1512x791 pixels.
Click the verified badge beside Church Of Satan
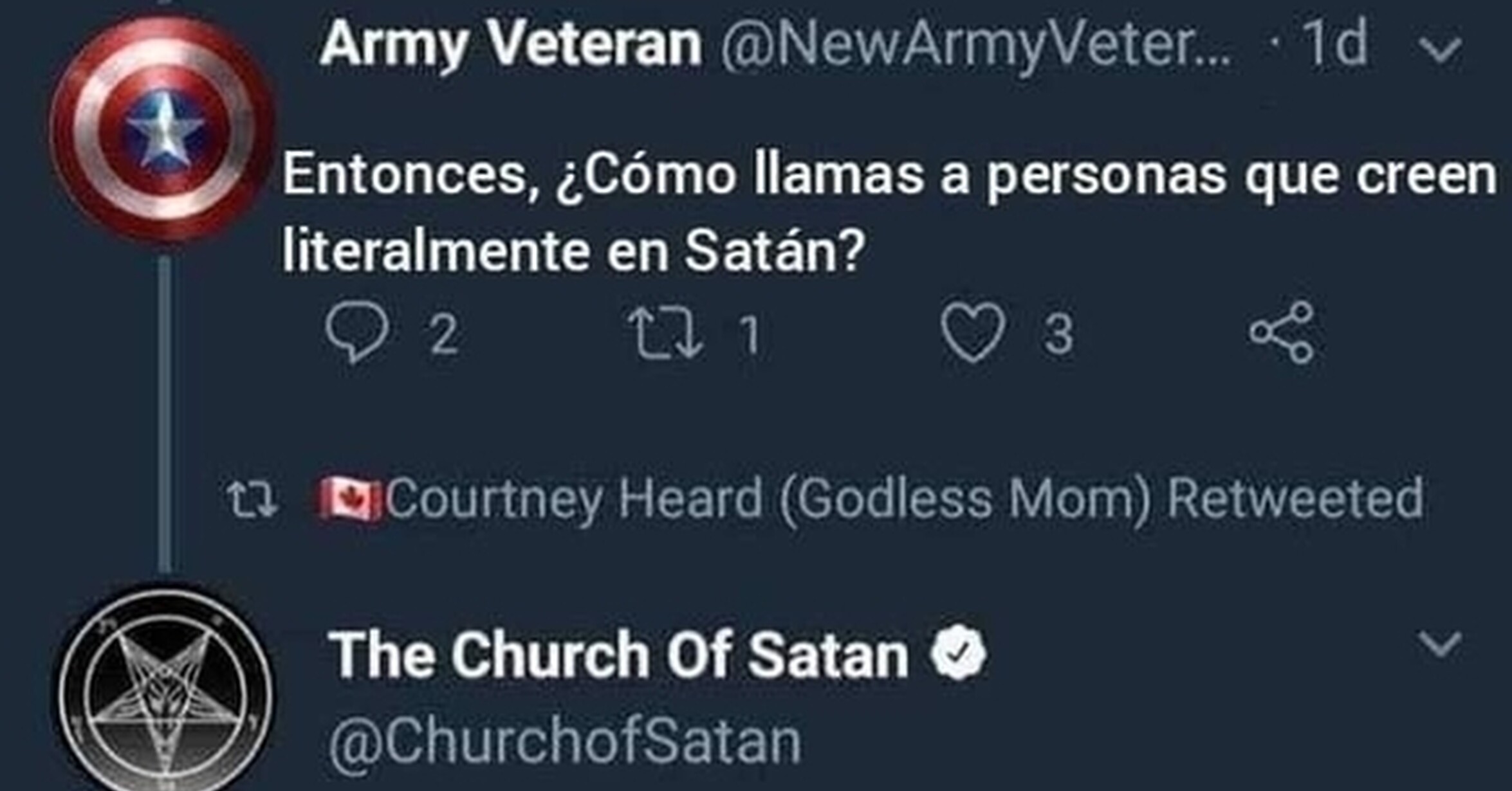click(958, 654)
